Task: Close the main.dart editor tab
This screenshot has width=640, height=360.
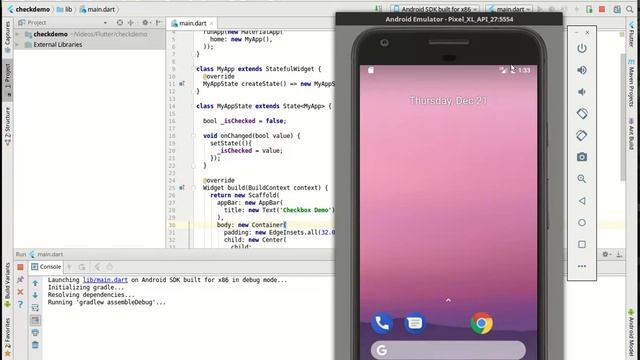Action: [211, 23]
